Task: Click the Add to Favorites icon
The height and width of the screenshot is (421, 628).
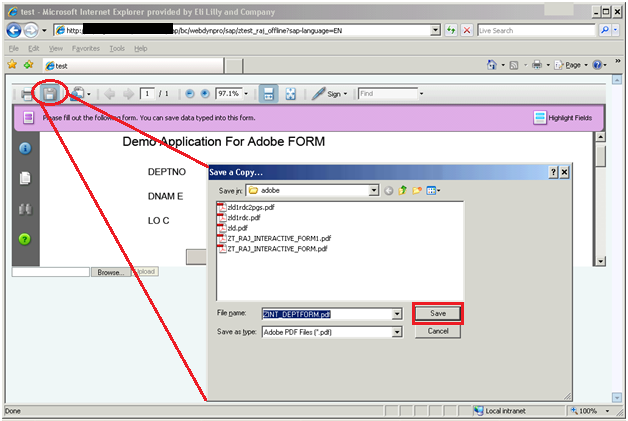Action: (x=28, y=64)
